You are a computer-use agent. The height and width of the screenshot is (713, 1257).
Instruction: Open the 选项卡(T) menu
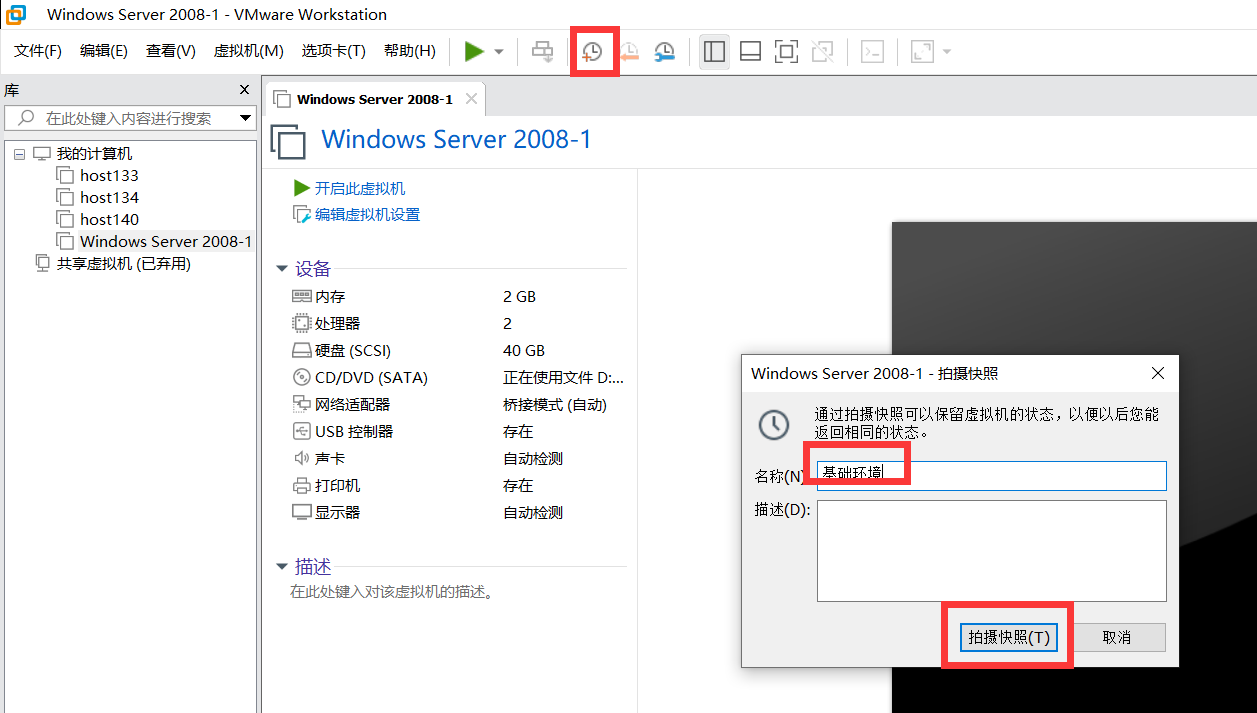(334, 51)
